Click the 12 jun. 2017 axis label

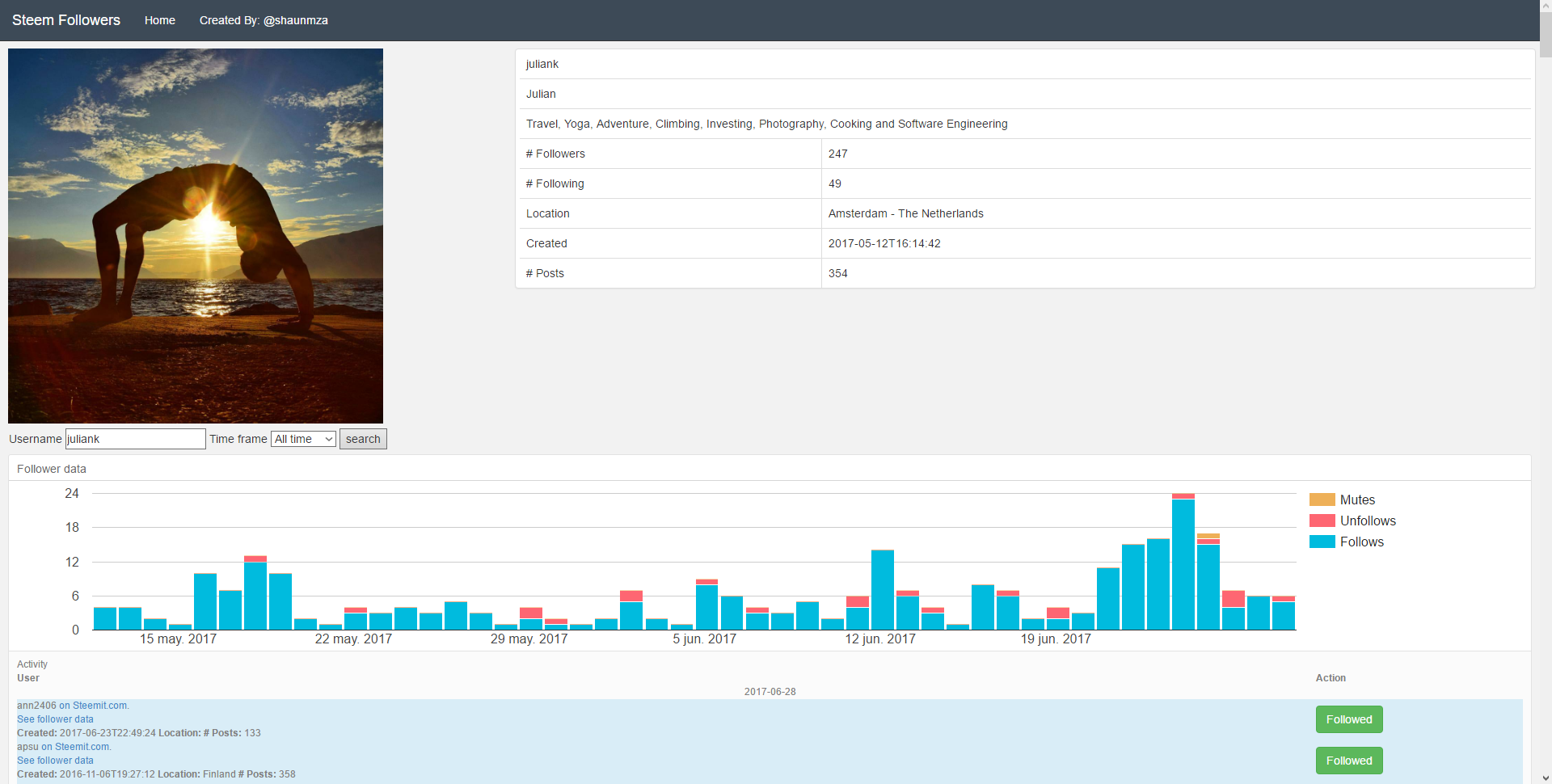[x=880, y=639]
